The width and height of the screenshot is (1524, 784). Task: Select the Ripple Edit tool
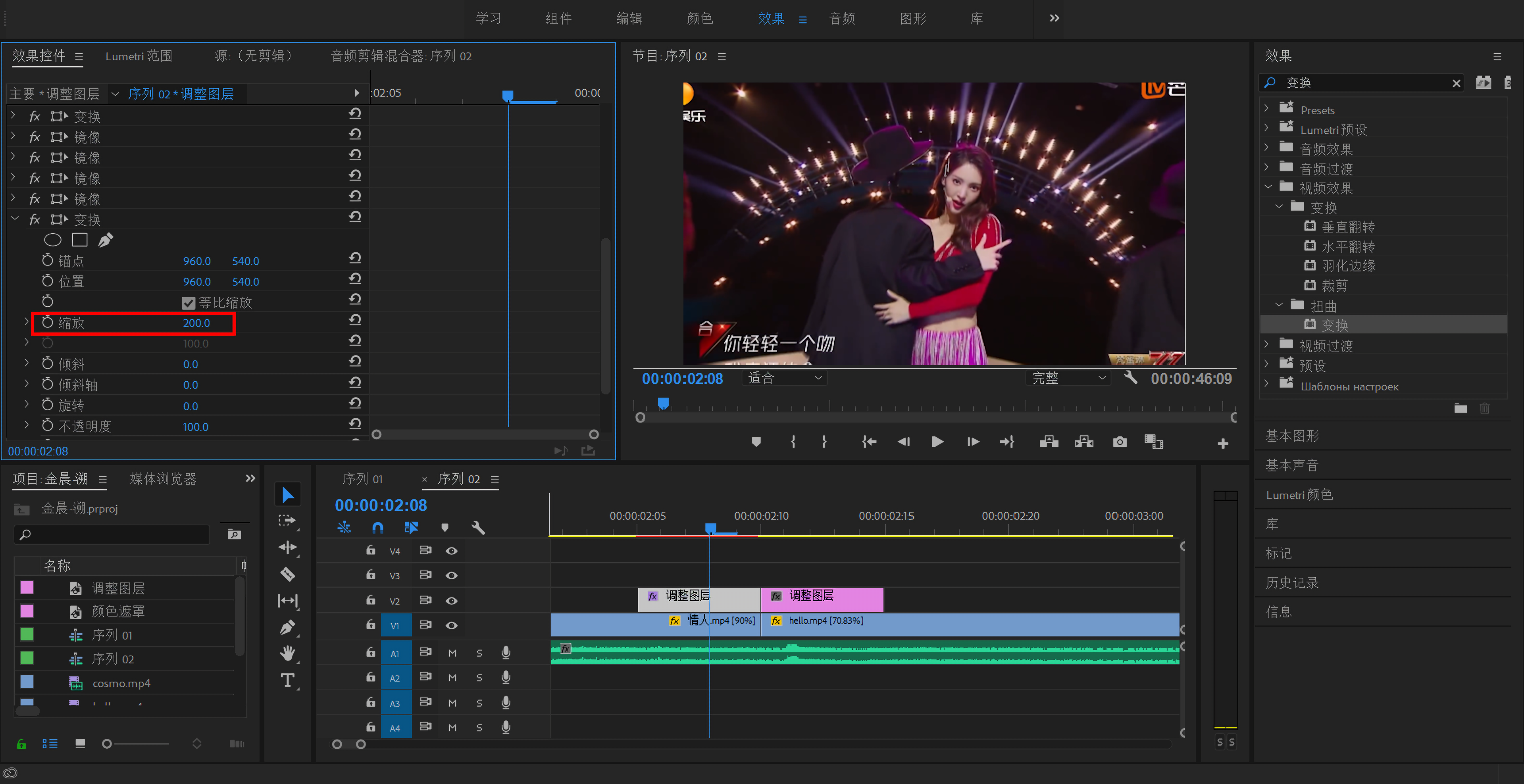(x=287, y=548)
